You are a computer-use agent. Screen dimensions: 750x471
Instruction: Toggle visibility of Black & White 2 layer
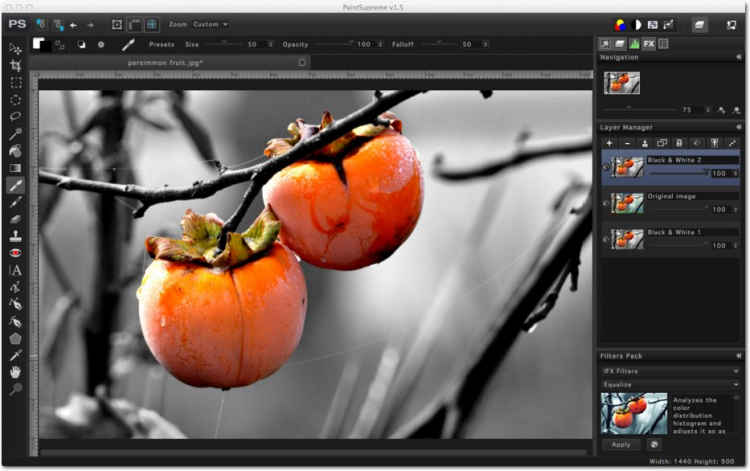[605, 167]
